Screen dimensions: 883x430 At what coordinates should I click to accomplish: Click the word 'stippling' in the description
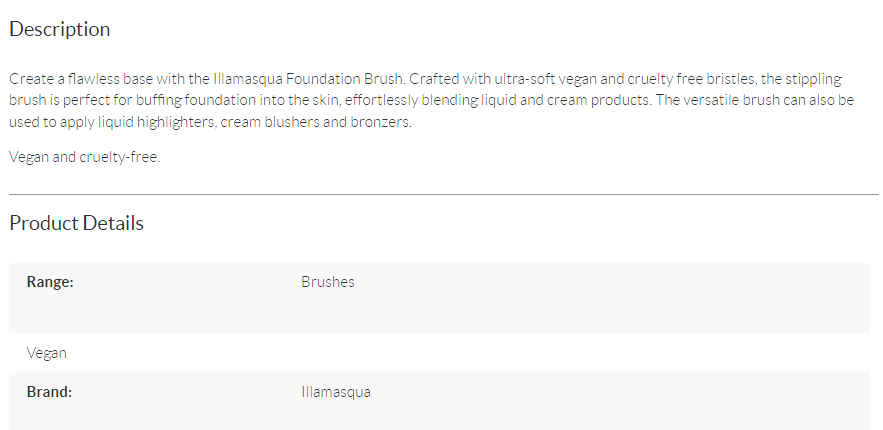[x=812, y=78]
